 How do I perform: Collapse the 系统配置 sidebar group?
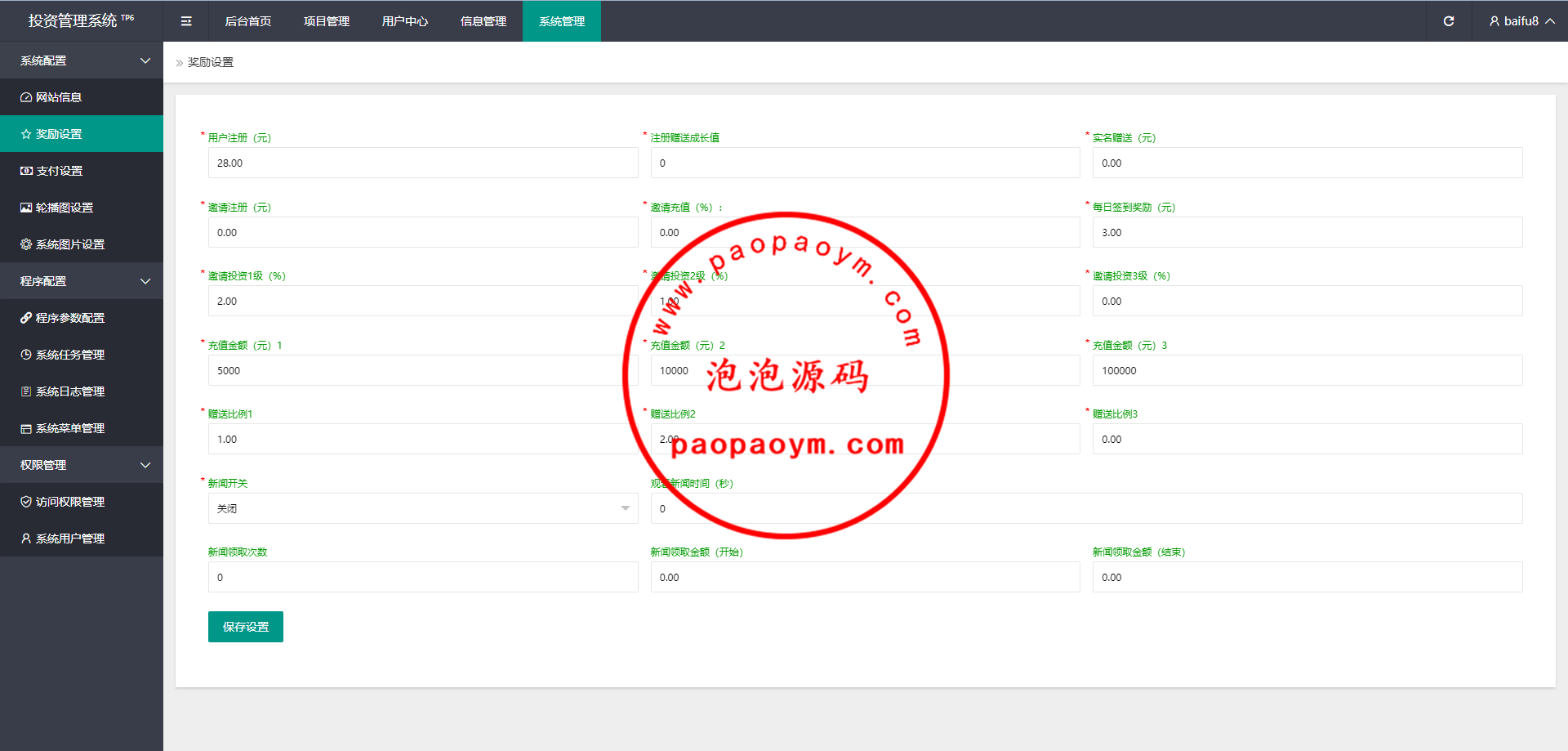pos(82,60)
